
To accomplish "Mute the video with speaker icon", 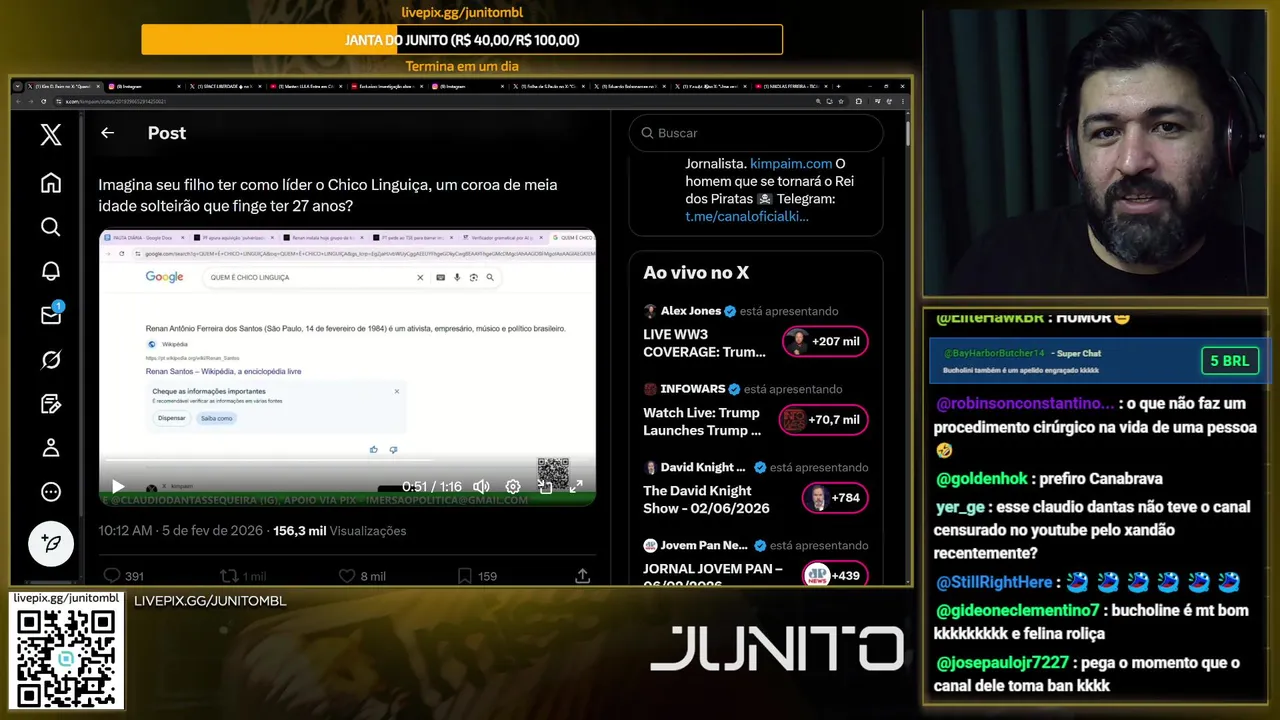I will [x=481, y=487].
